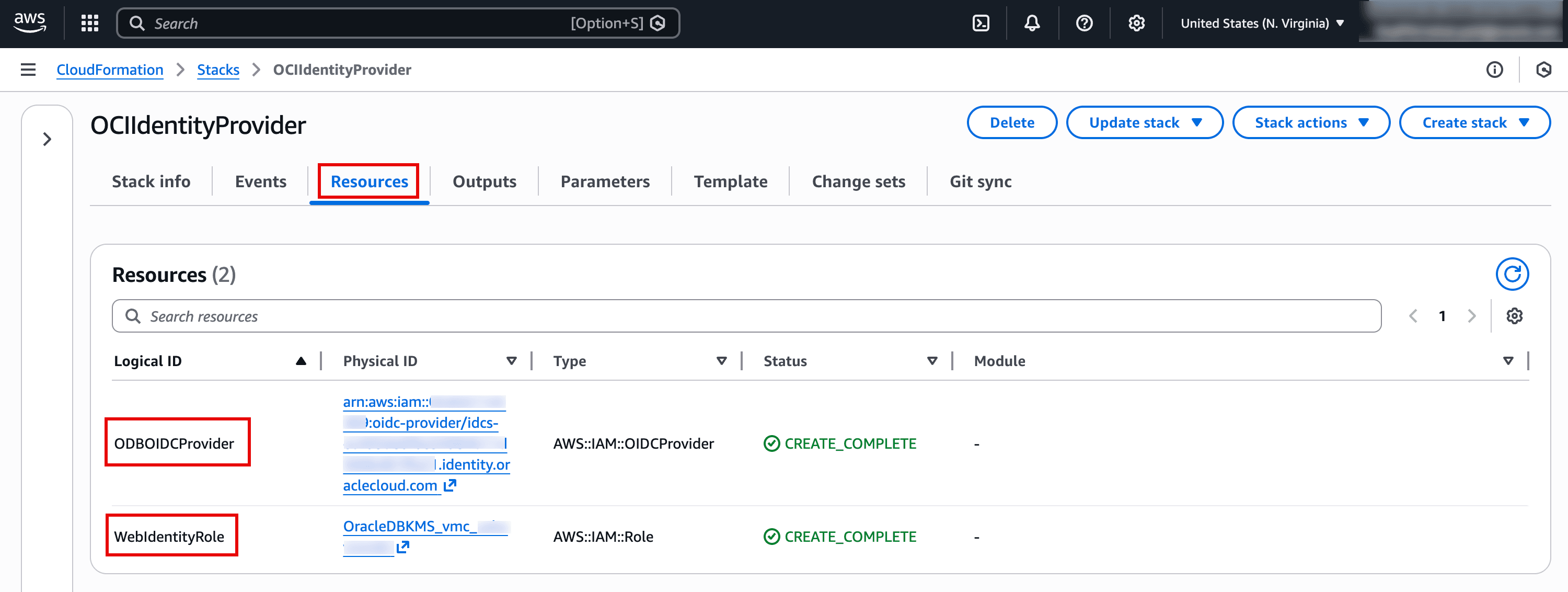Select page 1 in pagination
The image size is (1568, 592).
pos(1442,315)
